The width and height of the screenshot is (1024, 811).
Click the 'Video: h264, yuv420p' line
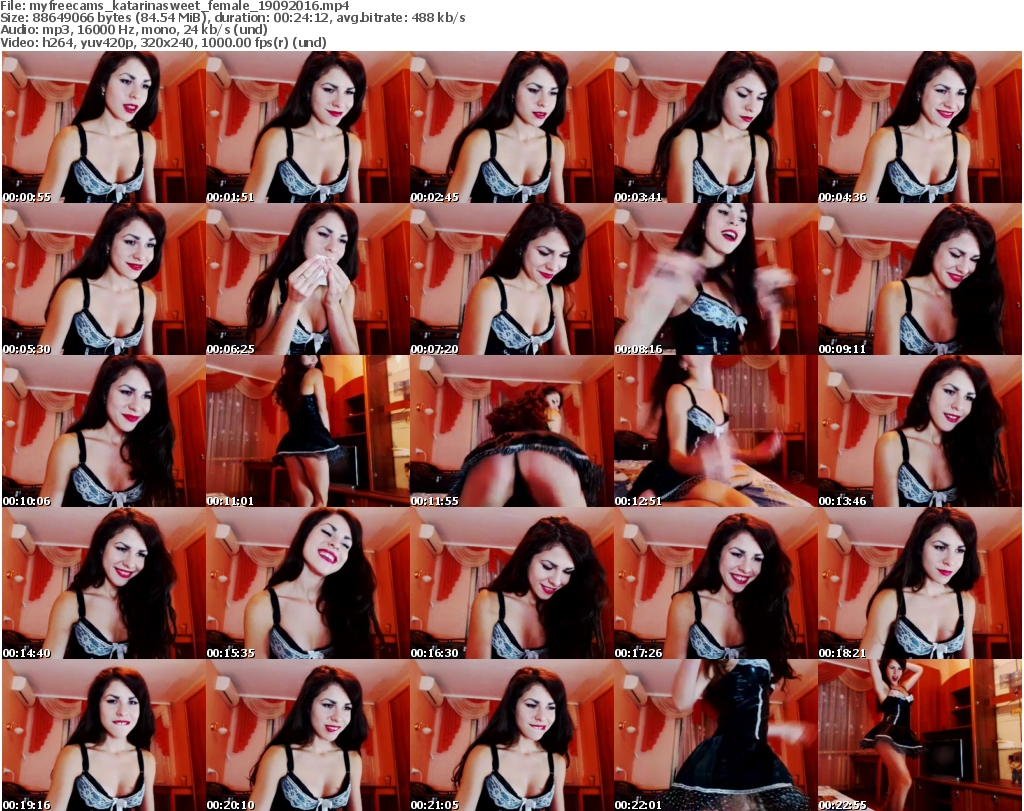pos(163,42)
